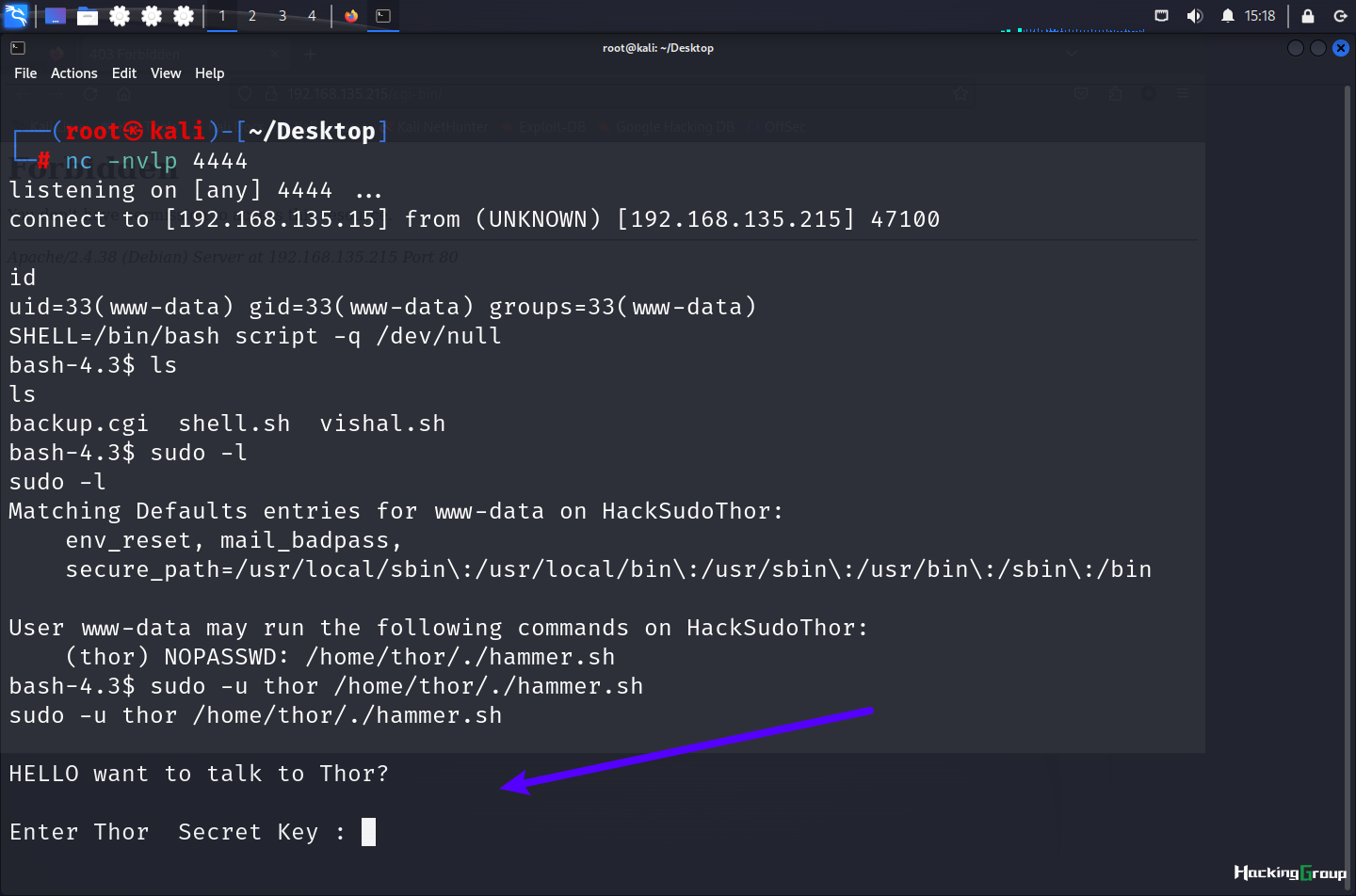Click the volume speaker tray icon
Viewport: 1356px width, 896px height.
pos(1195,16)
